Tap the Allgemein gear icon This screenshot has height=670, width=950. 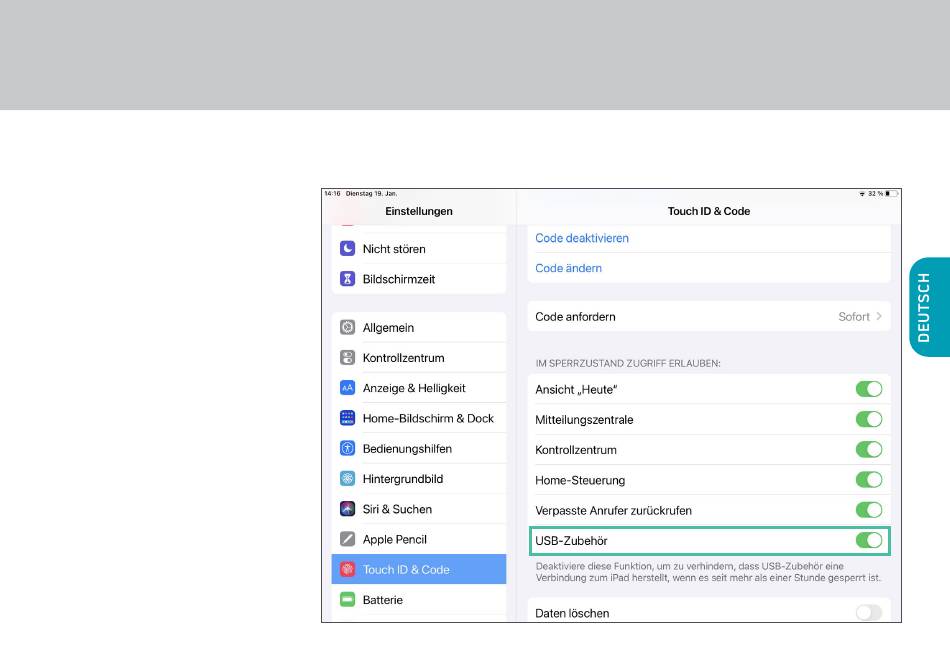tap(347, 327)
